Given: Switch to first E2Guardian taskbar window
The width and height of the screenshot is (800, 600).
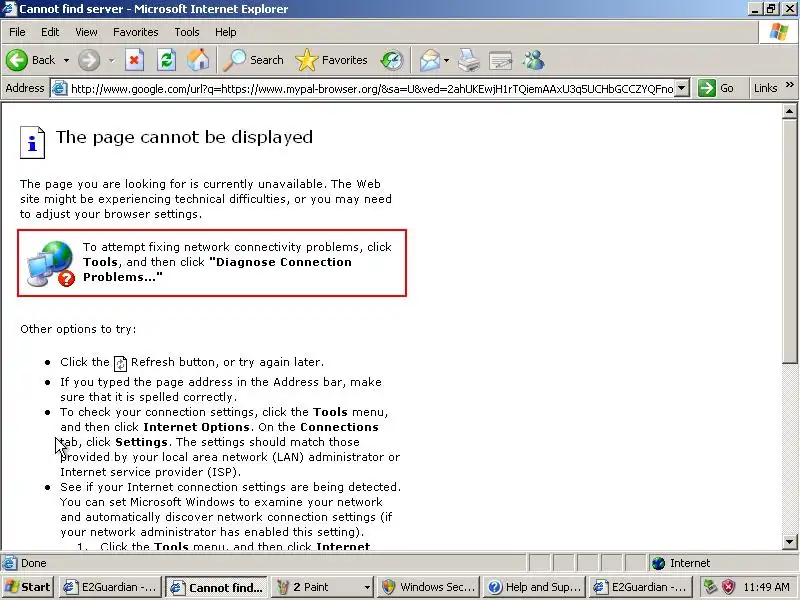Looking at the screenshot, I should (x=110, y=587).
